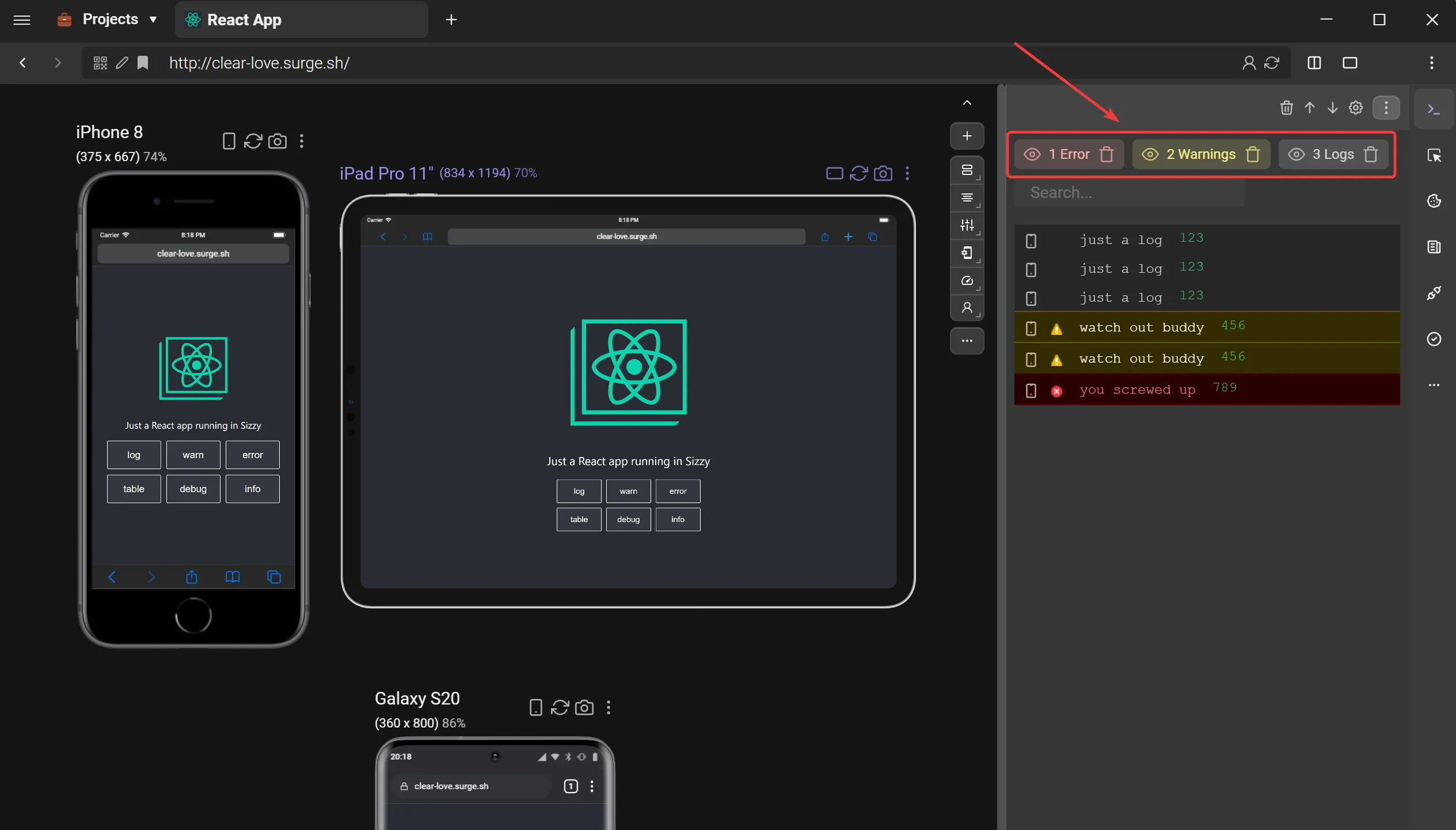Viewport: 1456px width, 830px height.
Task: Open the element inspector sidebar icon
Action: (x=1434, y=155)
